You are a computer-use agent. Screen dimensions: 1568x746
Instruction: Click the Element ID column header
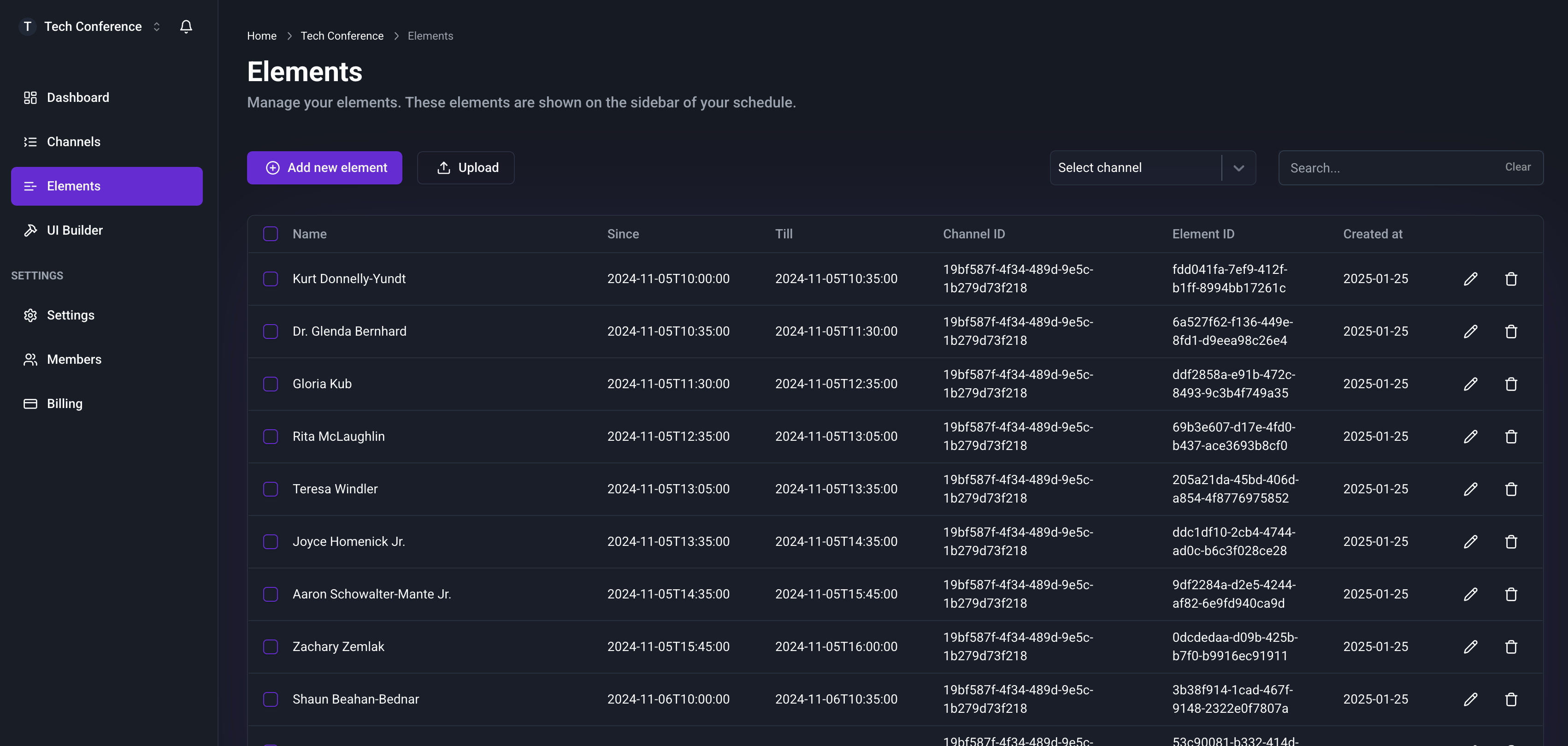tap(1203, 234)
